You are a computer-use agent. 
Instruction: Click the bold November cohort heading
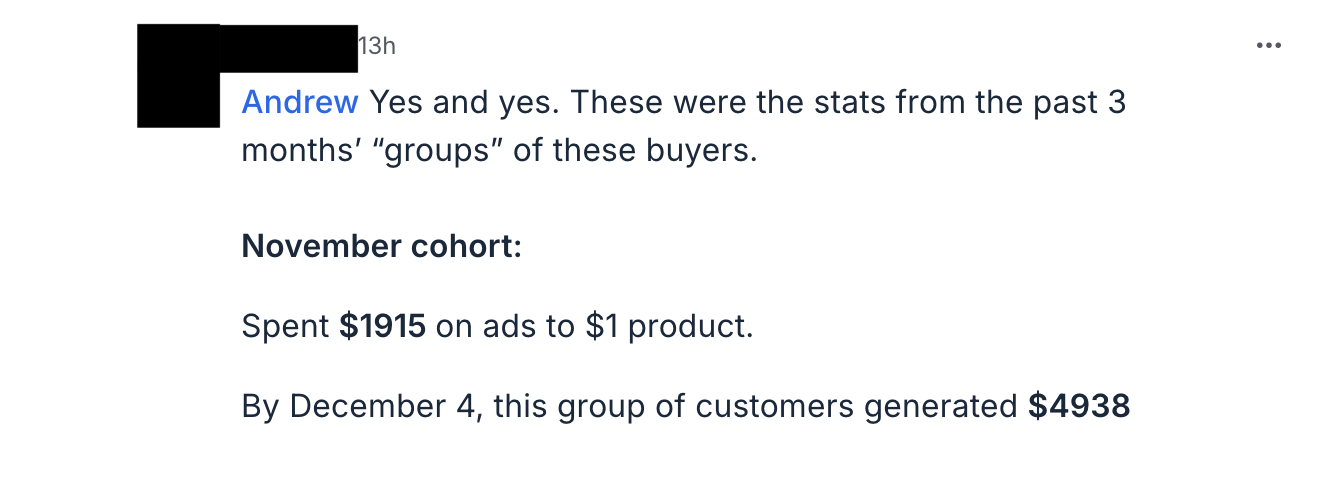[x=381, y=246]
